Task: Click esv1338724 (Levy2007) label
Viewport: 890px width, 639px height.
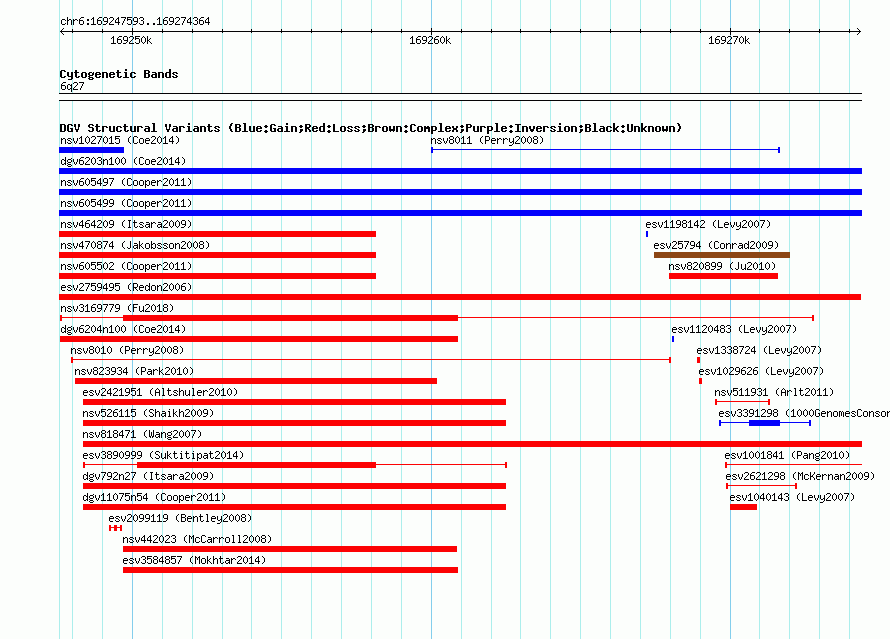Action: pyautogui.click(x=759, y=350)
